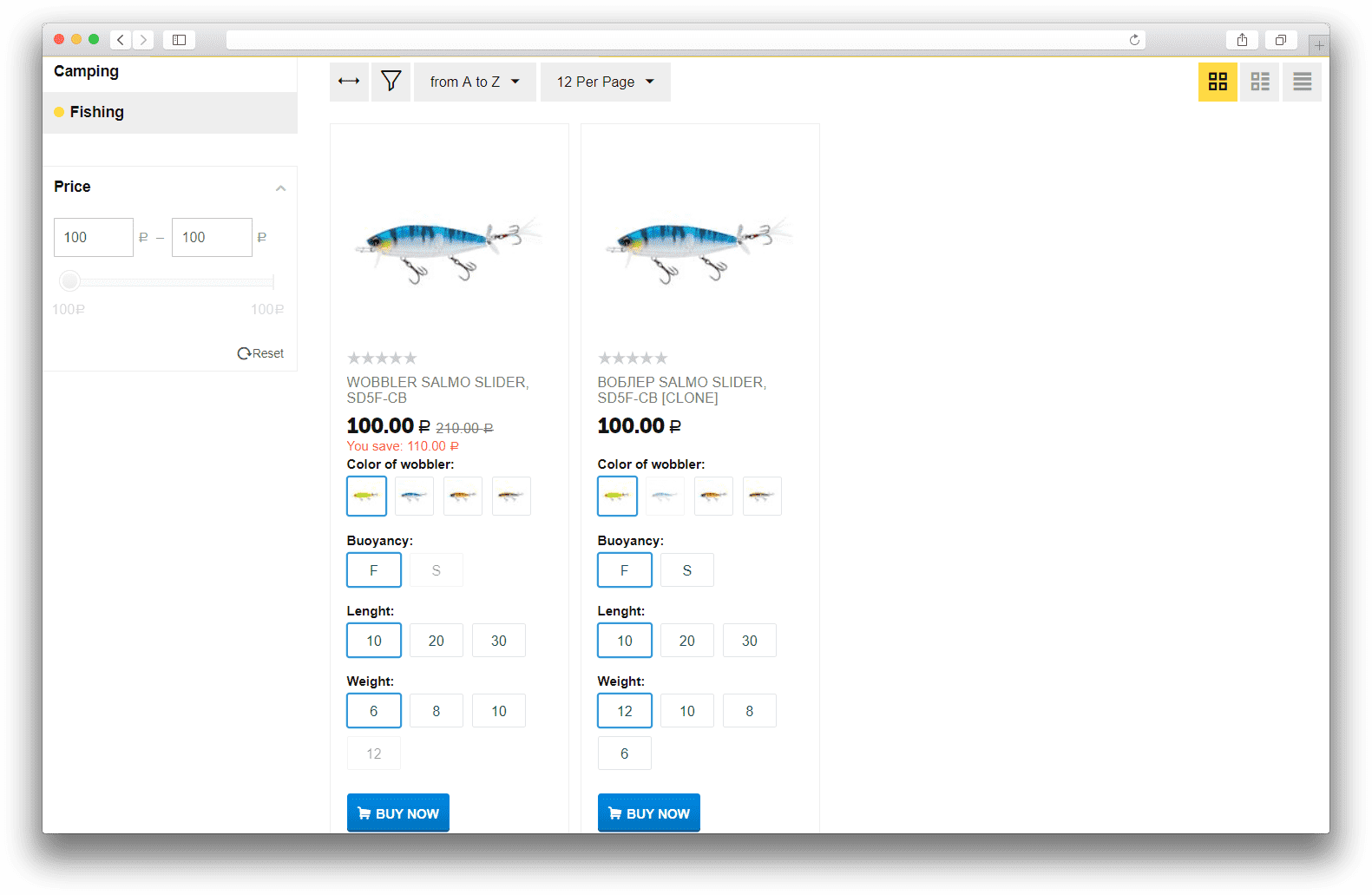Select weight 12 on first product
This screenshot has height=895, width=1372.
coord(374,754)
